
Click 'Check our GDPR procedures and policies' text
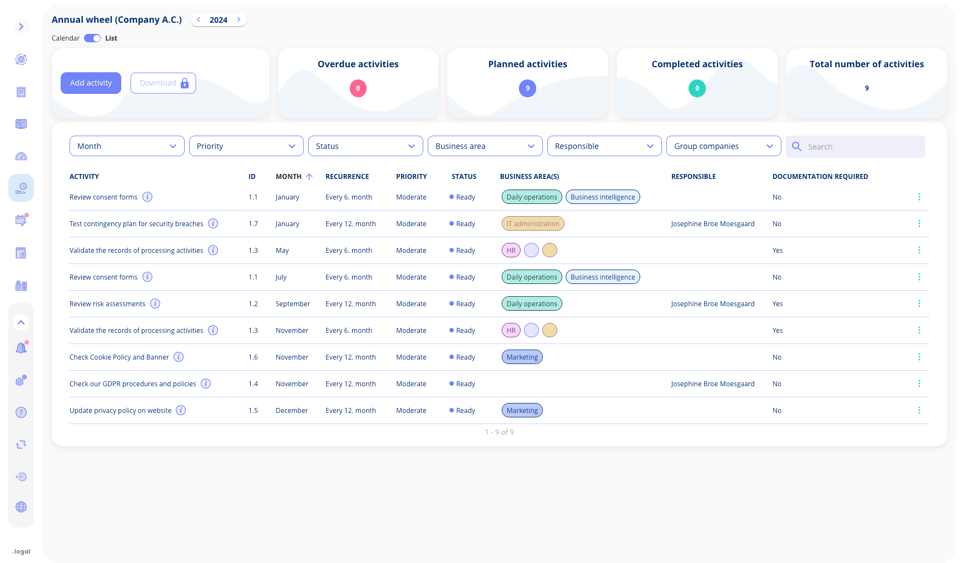tap(133, 384)
